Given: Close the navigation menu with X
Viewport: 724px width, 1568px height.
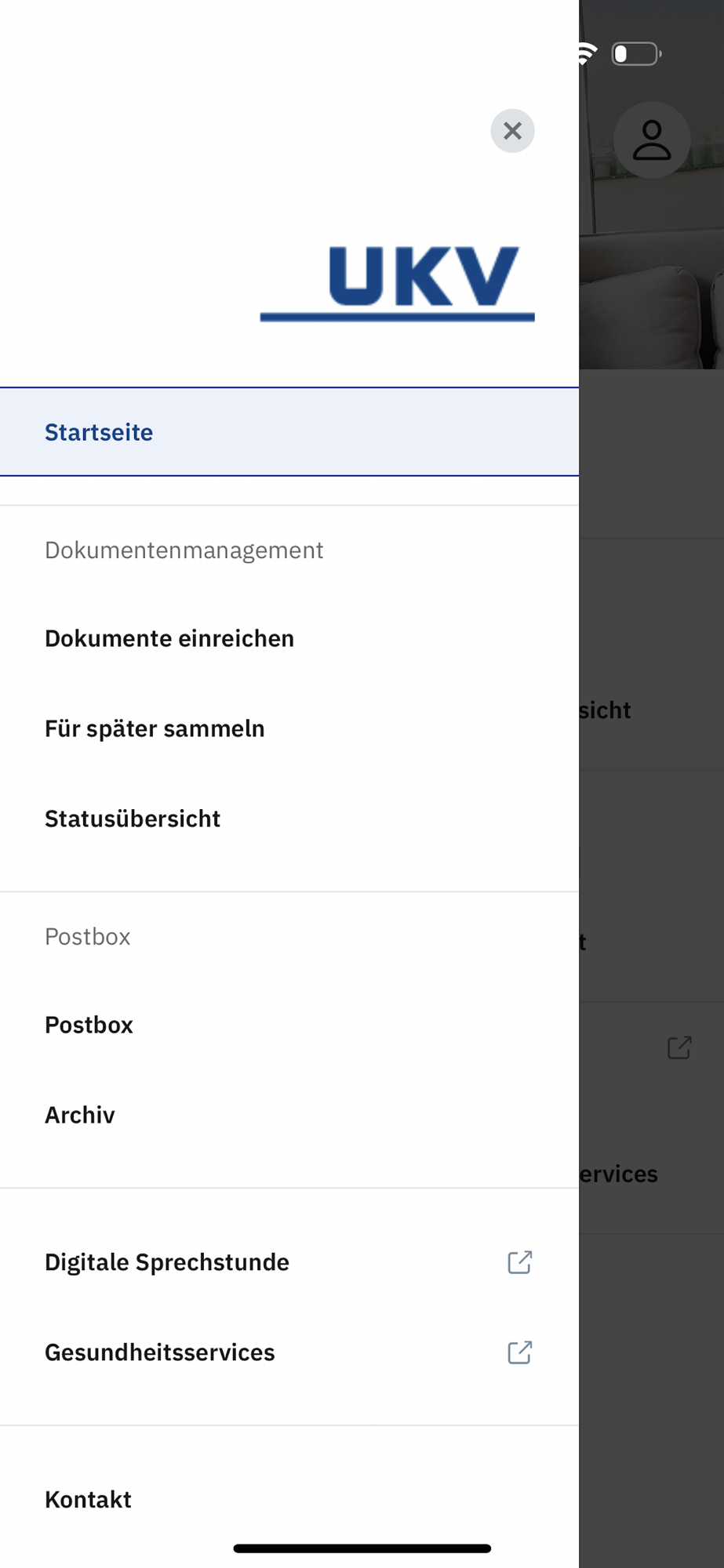Looking at the screenshot, I should coord(512,131).
